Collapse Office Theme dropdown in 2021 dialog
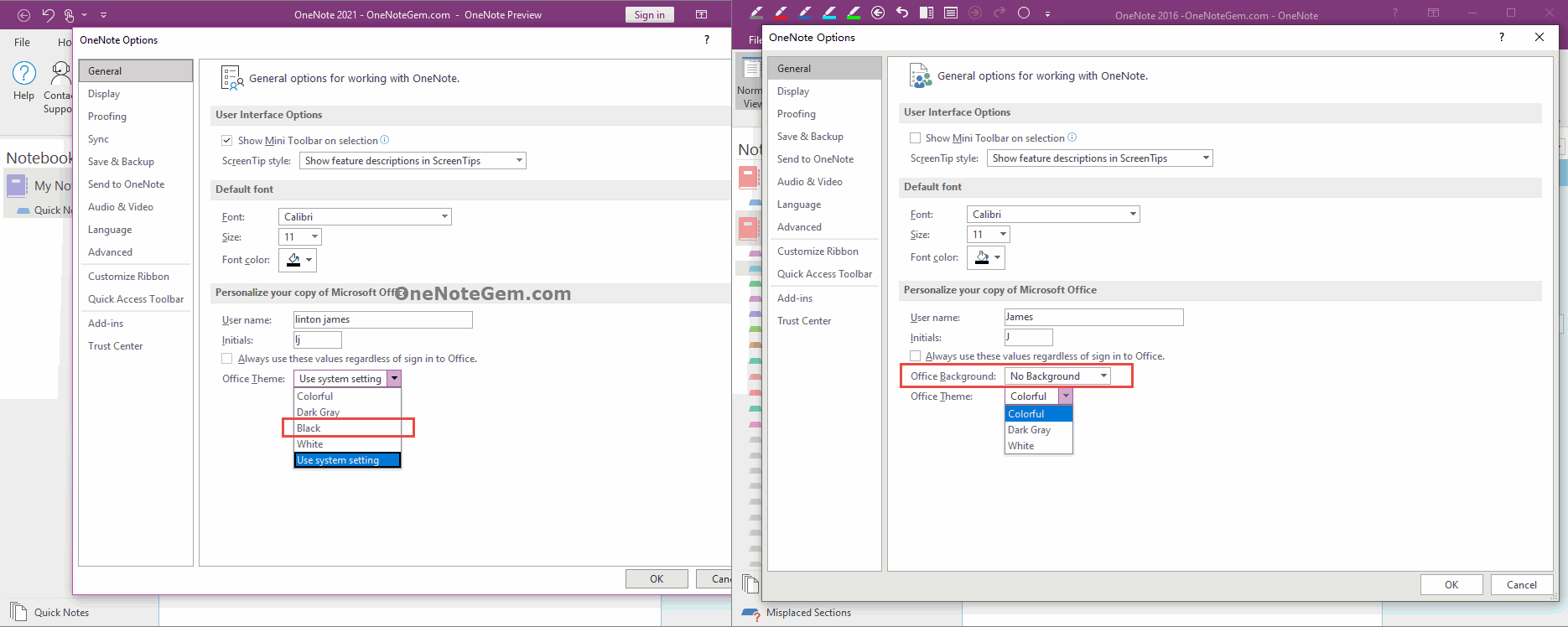Image resolution: width=1568 pixels, height=627 pixels. click(394, 379)
